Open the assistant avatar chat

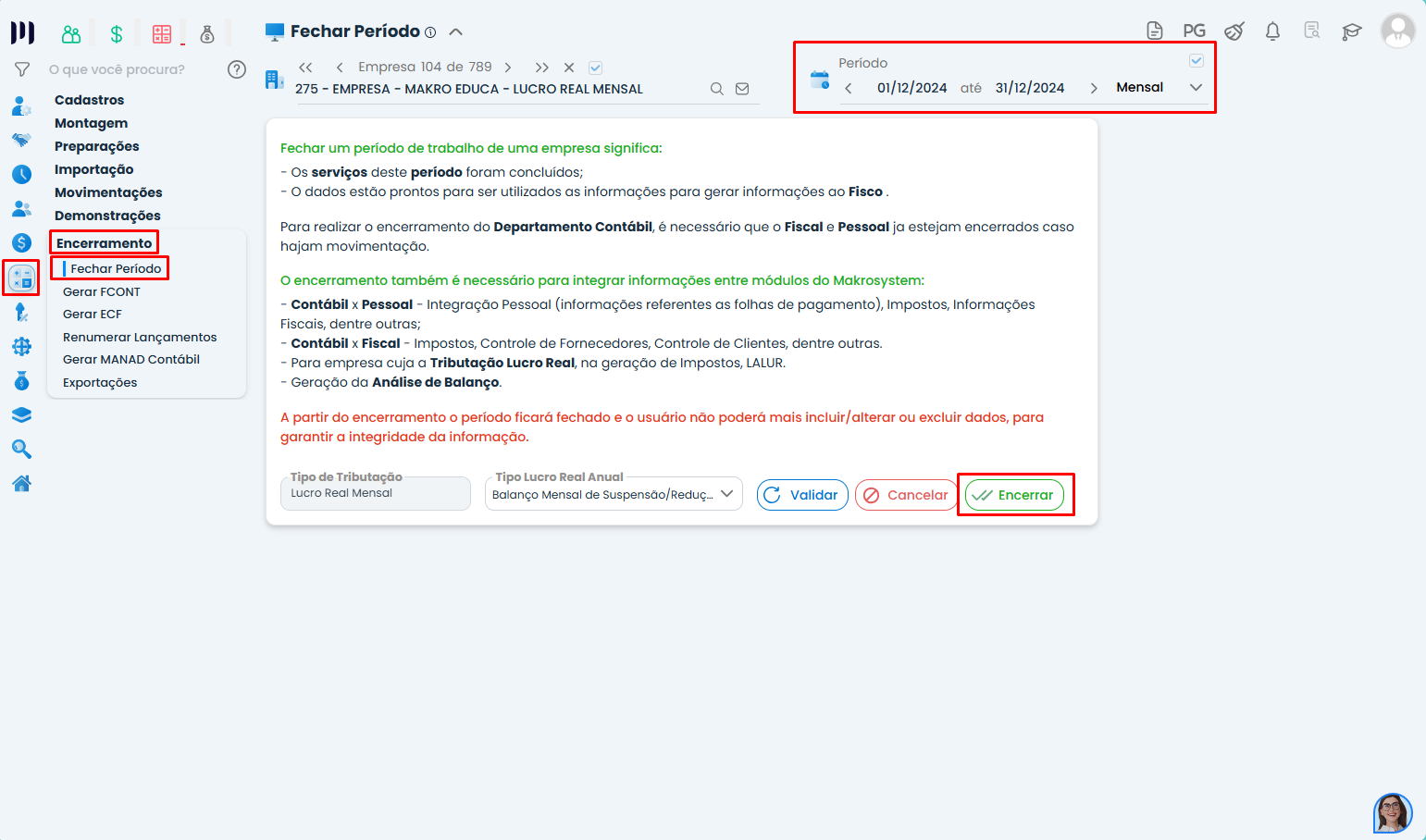click(x=1393, y=813)
